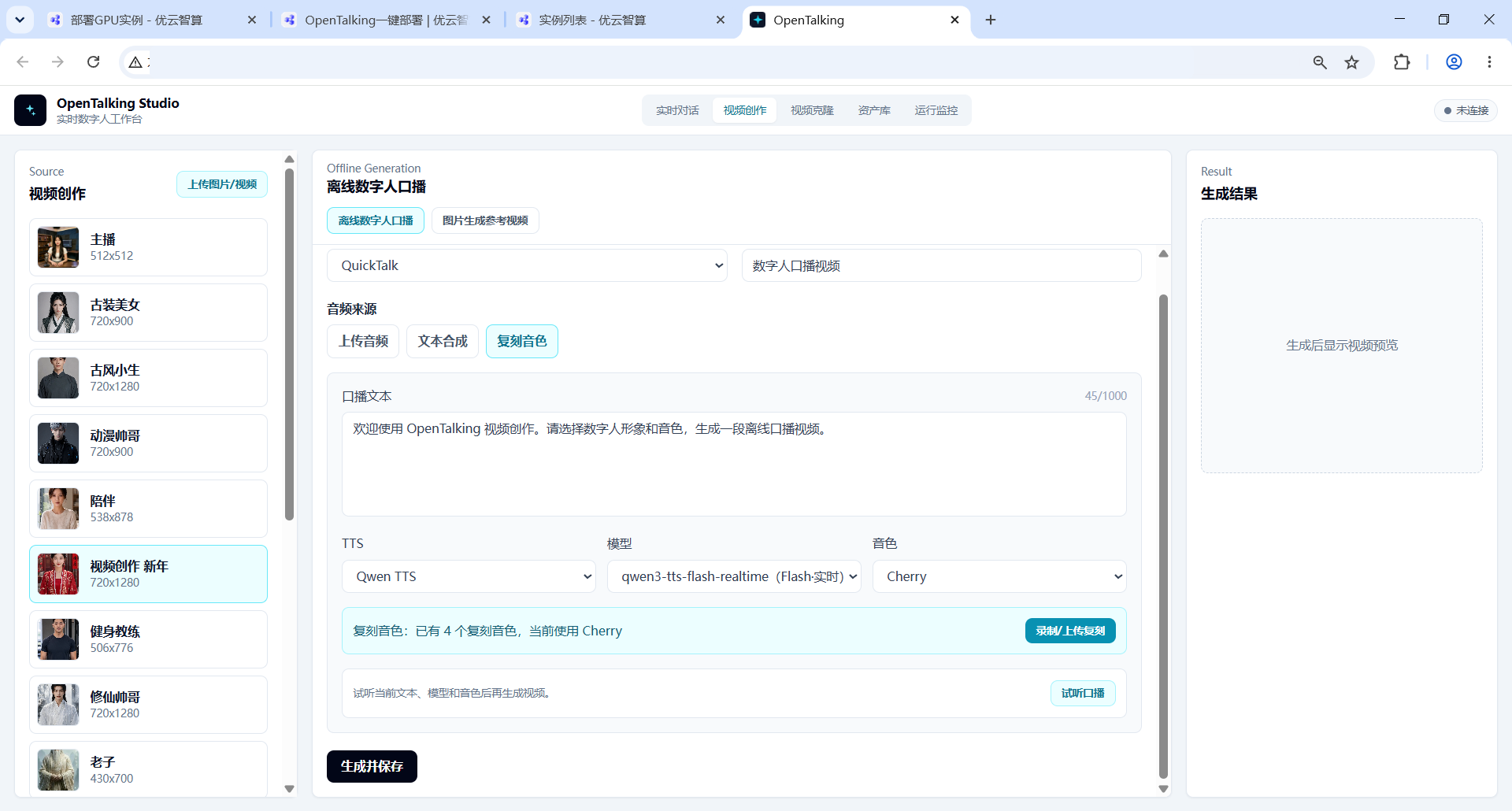Close the 实例列表 tab
This screenshot has width=1512, height=811.
coord(721,20)
